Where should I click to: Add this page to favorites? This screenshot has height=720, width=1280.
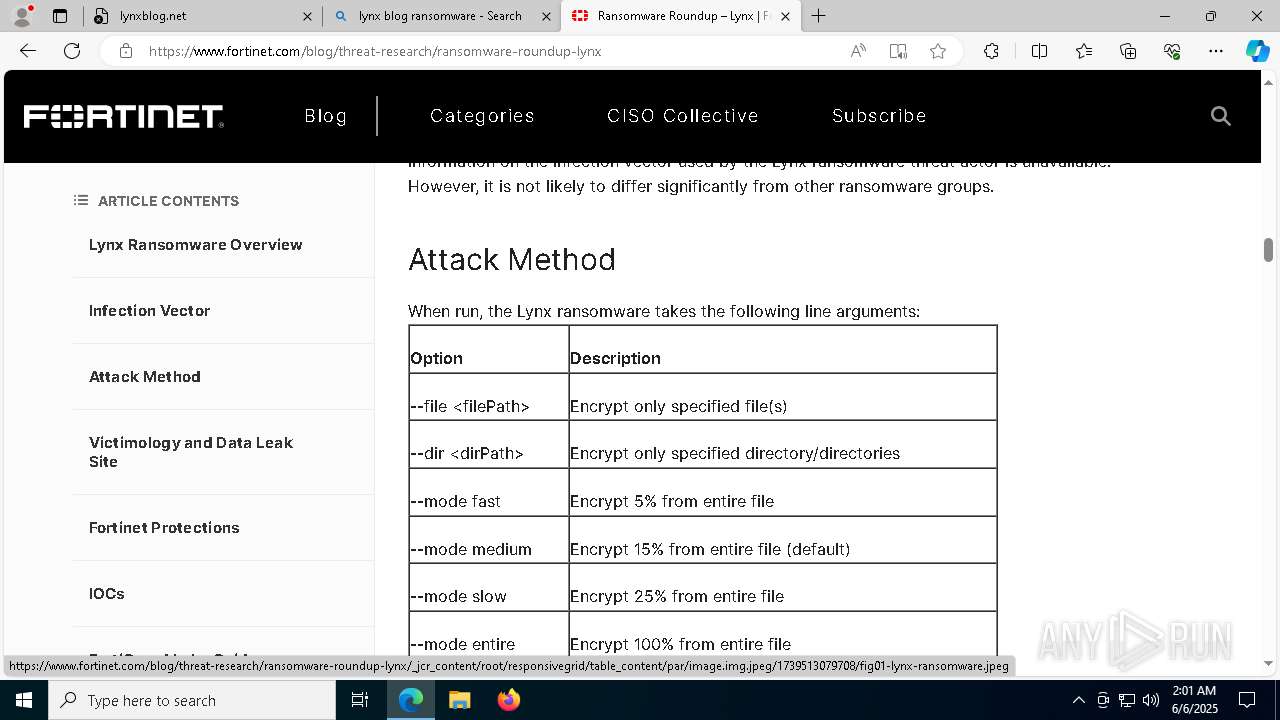tap(938, 51)
